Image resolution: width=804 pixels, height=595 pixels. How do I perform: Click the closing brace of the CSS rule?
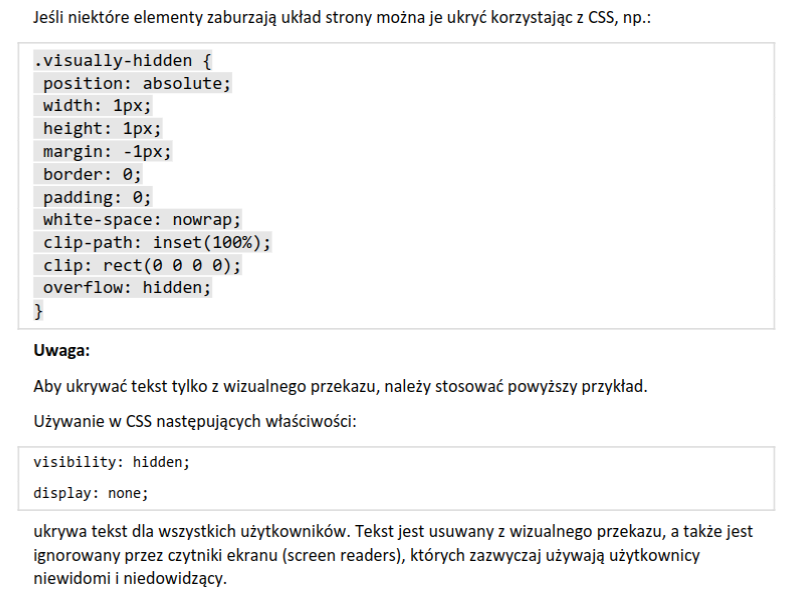39,311
